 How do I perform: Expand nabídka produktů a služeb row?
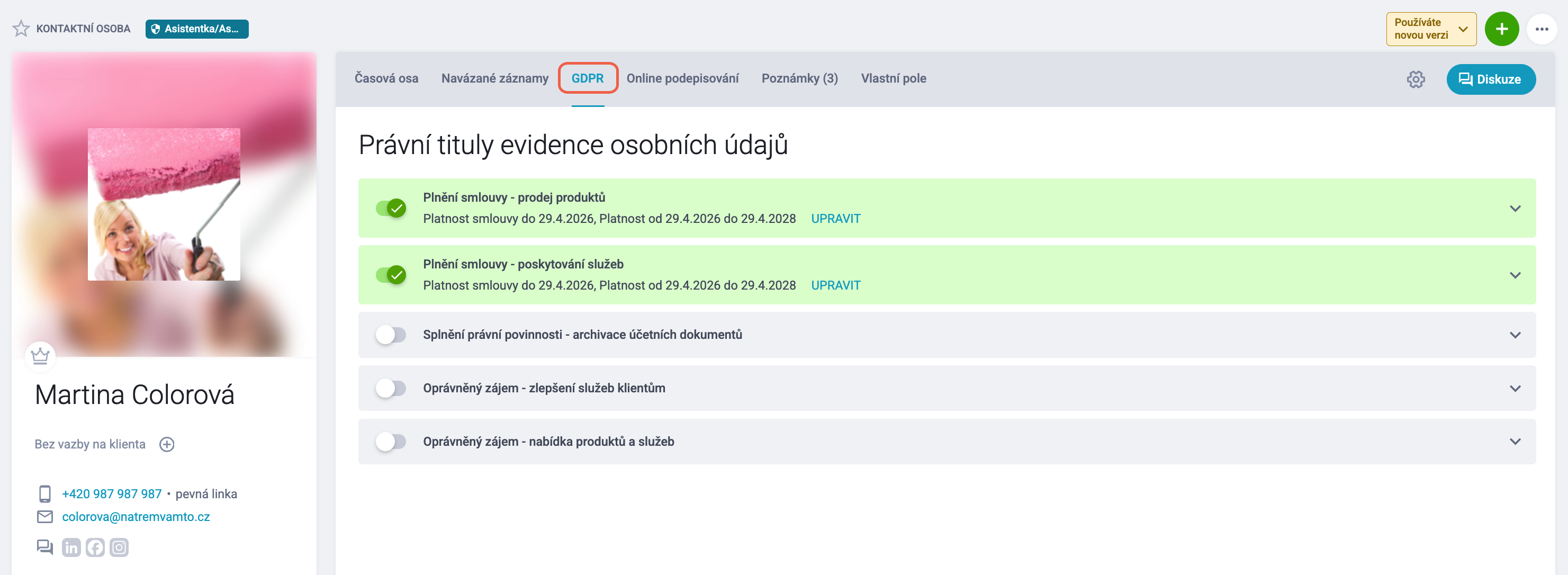point(1515,442)
